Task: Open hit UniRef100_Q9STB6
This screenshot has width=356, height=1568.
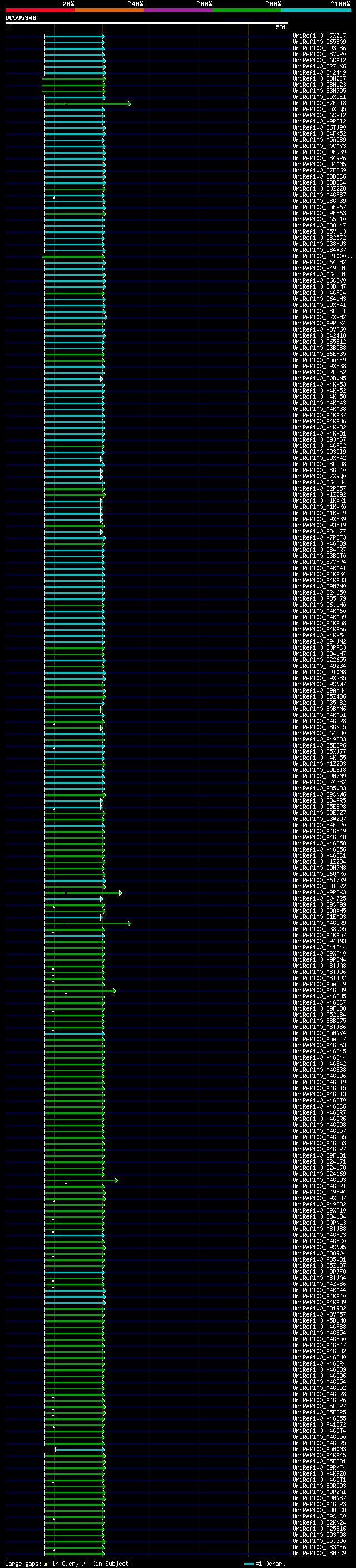Action: 319,48
